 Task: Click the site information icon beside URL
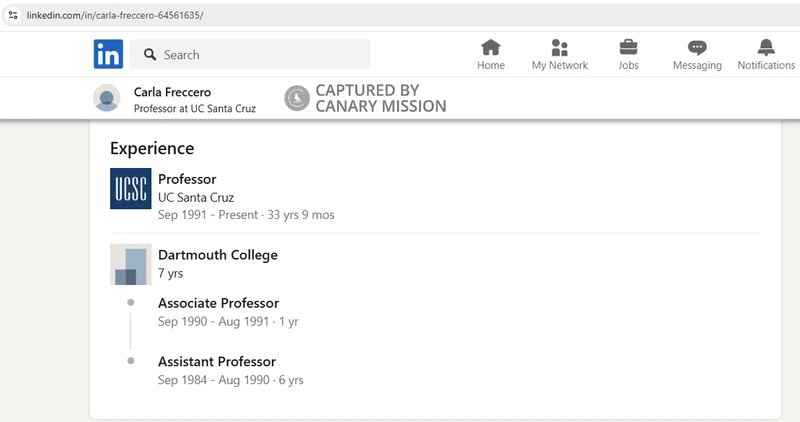click(13, 15)
